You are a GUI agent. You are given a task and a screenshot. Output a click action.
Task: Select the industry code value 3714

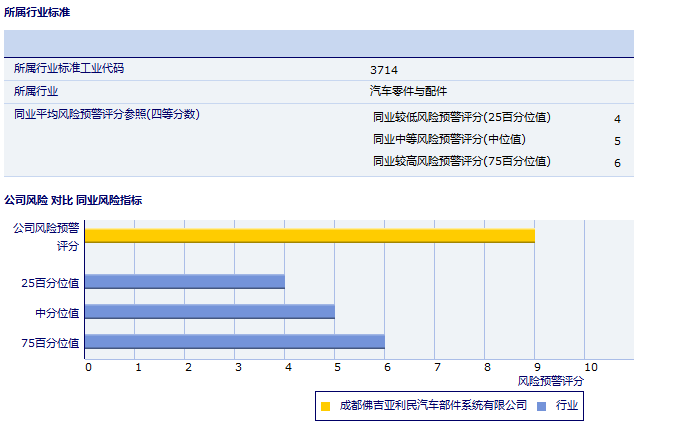coord(384,70)
